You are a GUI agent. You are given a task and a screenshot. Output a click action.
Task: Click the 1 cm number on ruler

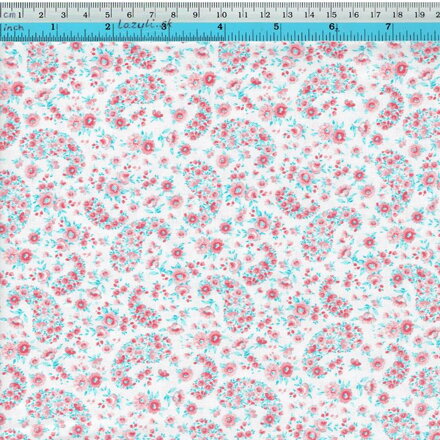(x=20, y=14)
